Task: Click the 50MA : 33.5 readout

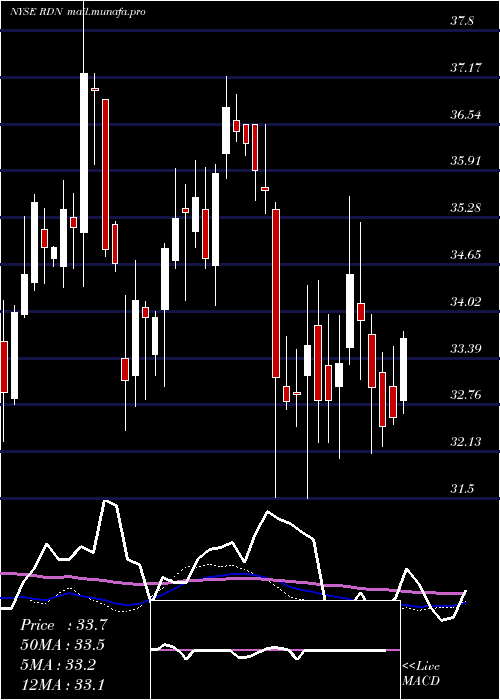Action: pyautogui.click(x=62, y=645)
